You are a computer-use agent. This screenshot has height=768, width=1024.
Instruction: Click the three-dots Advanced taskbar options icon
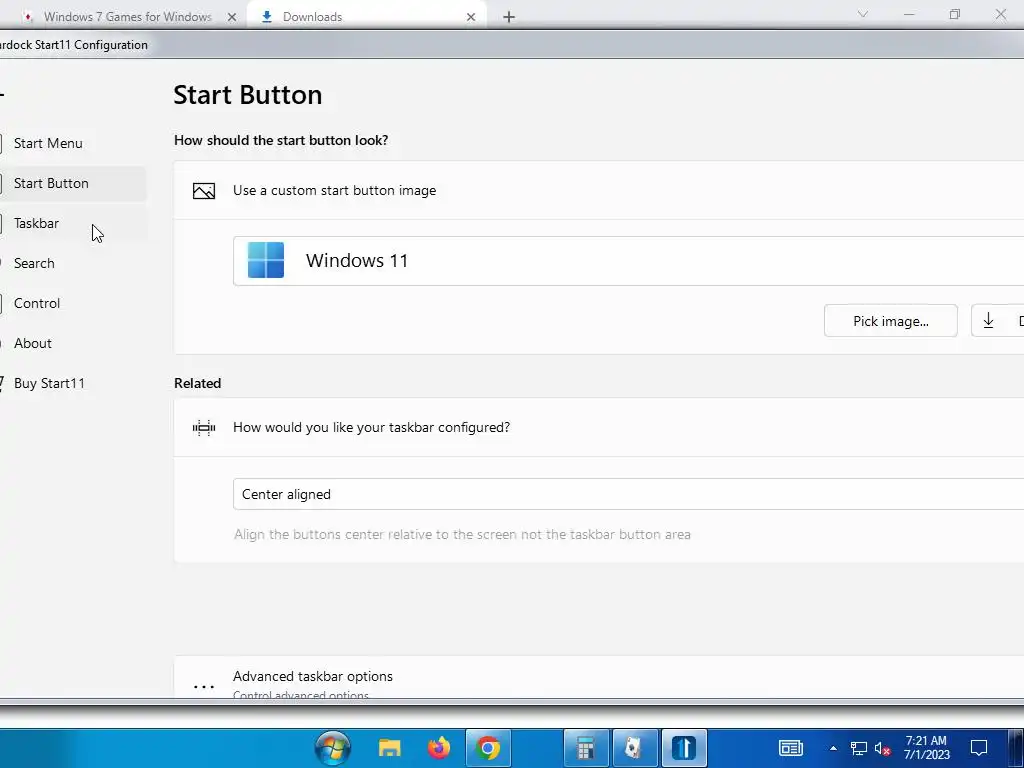[204, 686]
